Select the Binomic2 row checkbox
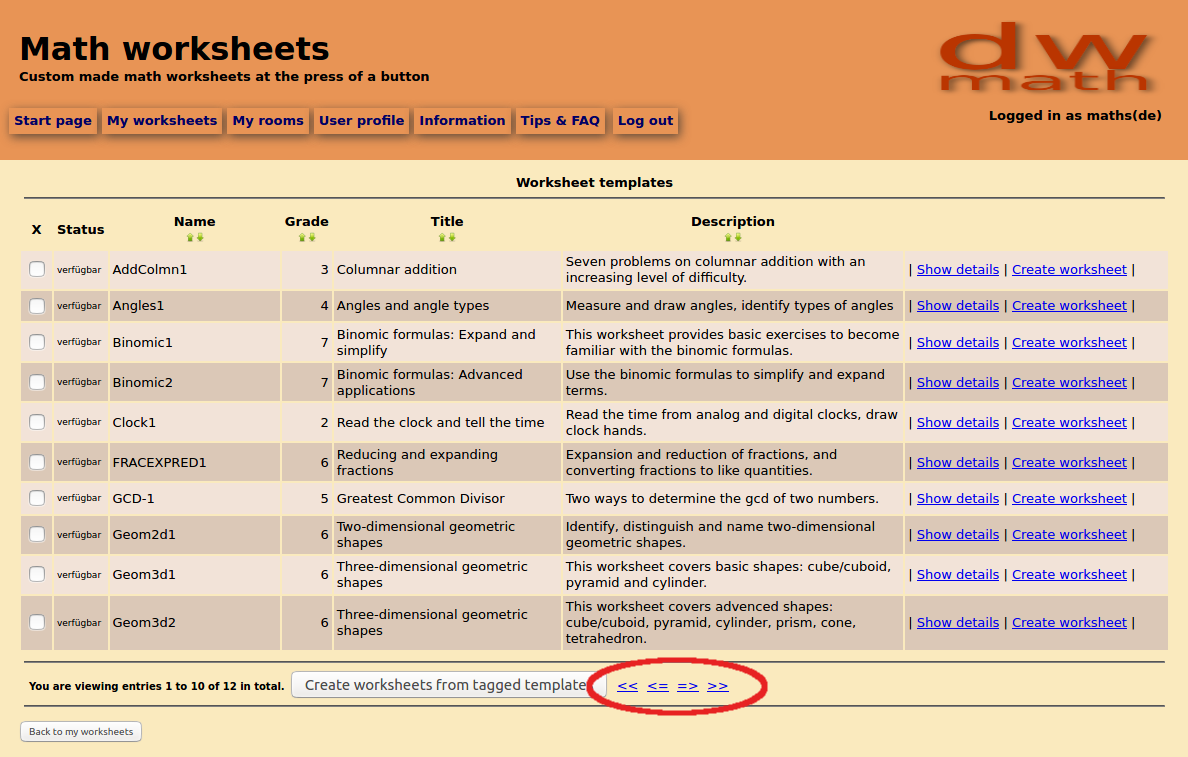 [36, 381]
